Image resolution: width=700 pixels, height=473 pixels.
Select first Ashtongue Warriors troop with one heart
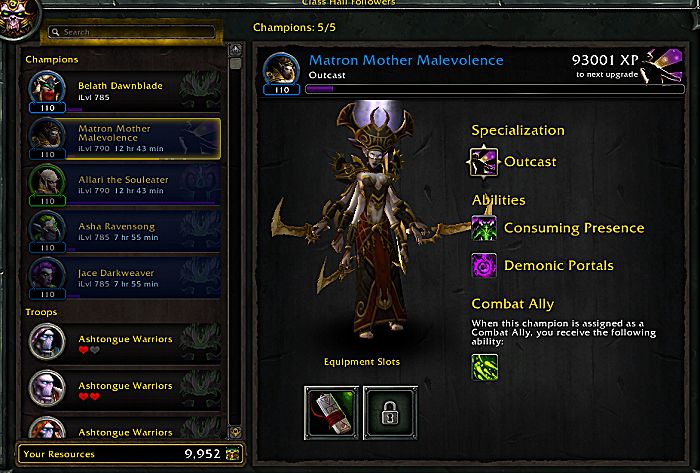[x=123, y=343]
